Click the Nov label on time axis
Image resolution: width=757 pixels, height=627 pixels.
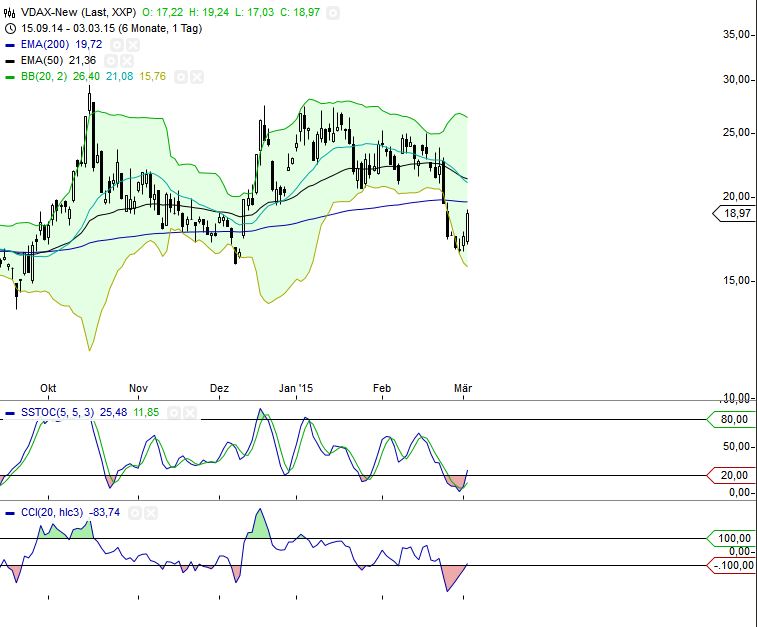coord(138,388)
